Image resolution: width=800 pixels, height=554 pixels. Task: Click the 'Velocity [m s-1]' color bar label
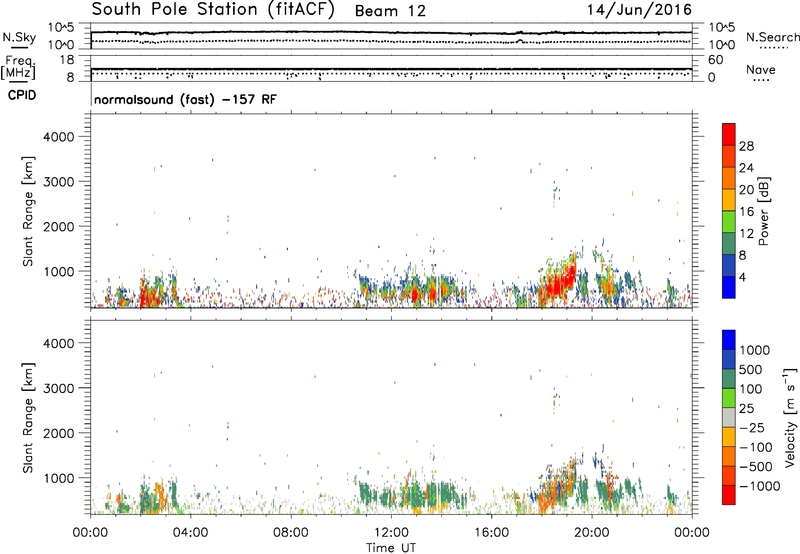pyautogui.click(x=790, y=417)
